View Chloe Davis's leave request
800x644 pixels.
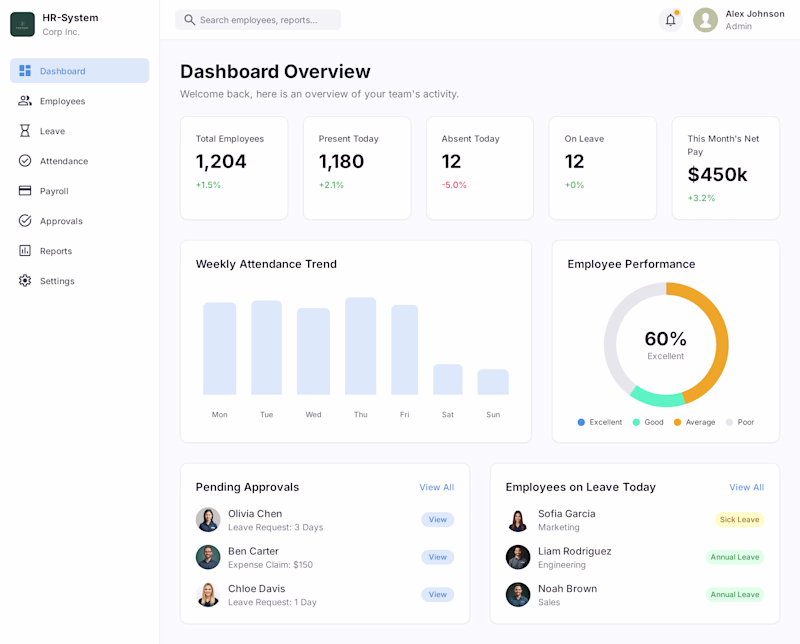pos(438,595)
